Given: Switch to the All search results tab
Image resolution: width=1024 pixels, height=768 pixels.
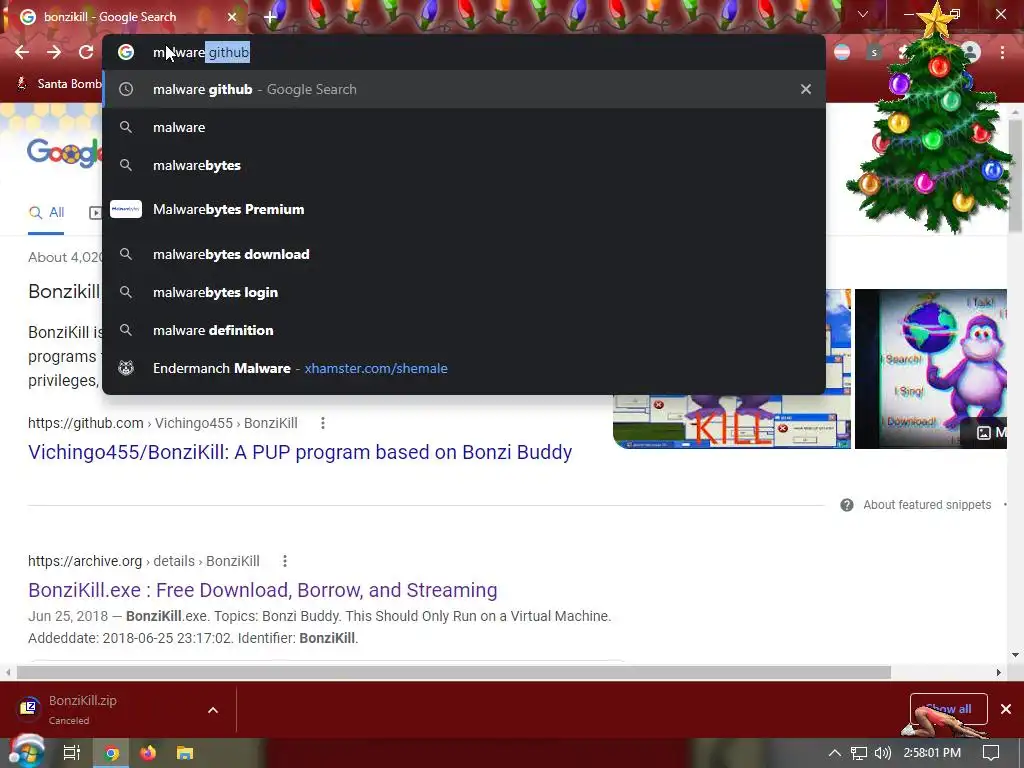Looking at the screenshot, I should [x=46, y=212].
